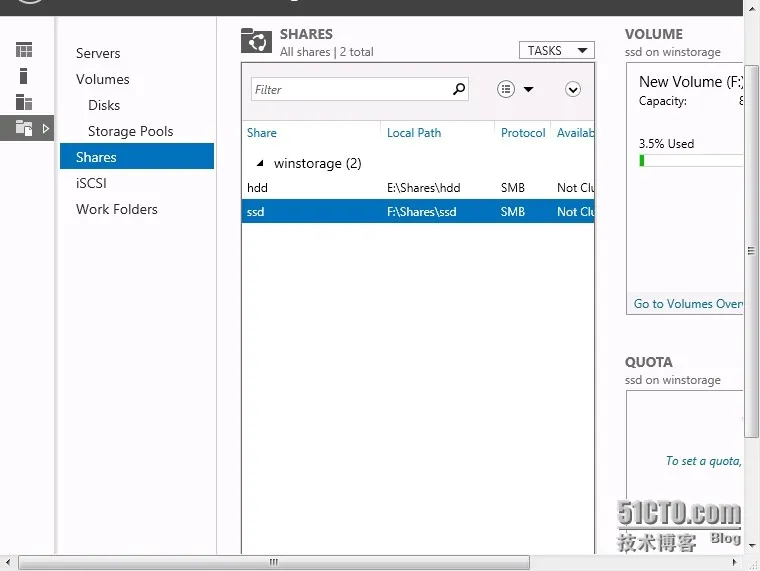Image resolution: width=760 pixels, height=571 pixels.
Task: Click the vertical scrollbar down arrow
Action: tap(752, 546)
